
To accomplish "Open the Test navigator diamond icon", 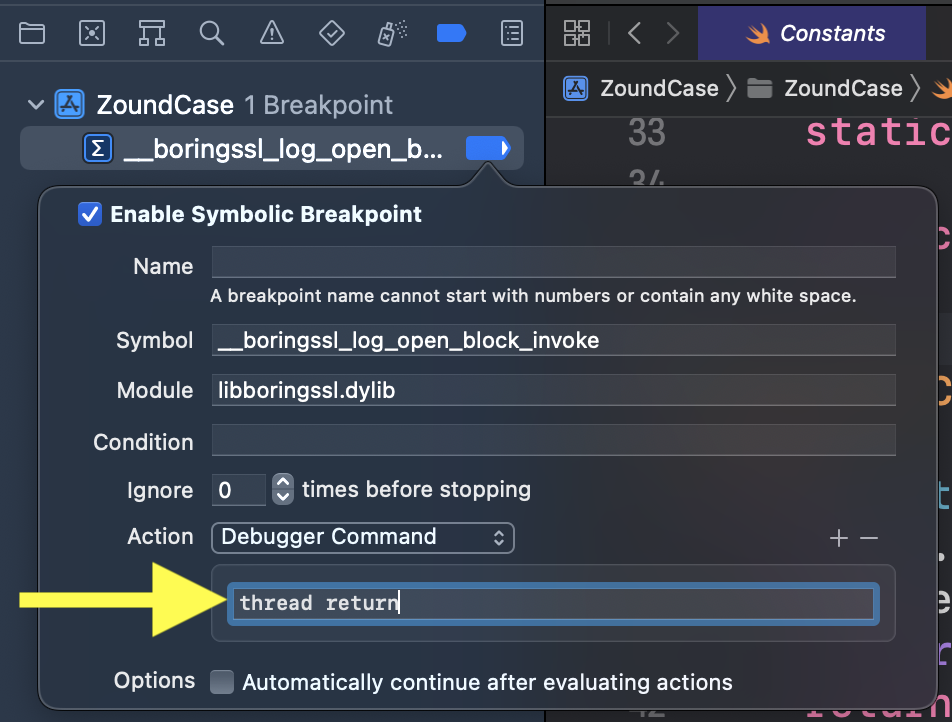I will pyautogui.click(x=331, y=33).
